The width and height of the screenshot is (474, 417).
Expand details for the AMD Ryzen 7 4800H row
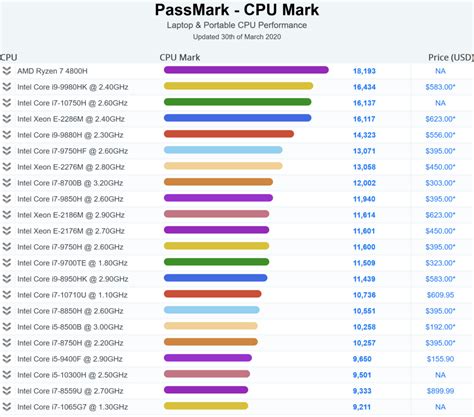coord(7,71)
